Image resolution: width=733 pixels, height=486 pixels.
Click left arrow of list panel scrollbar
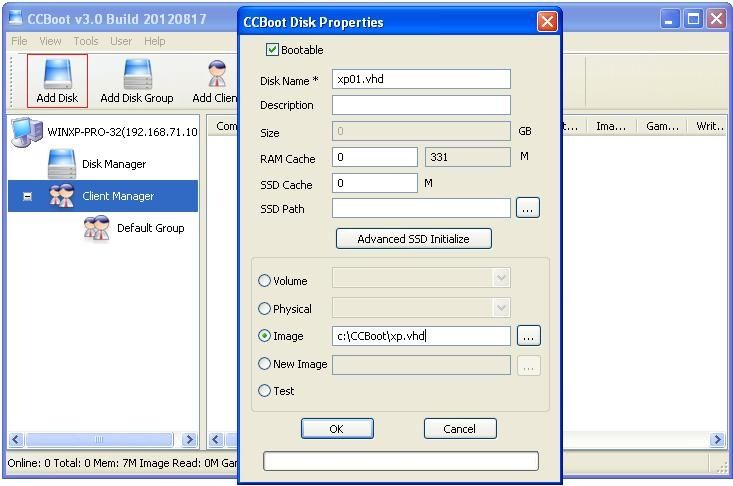pos(216,439)
